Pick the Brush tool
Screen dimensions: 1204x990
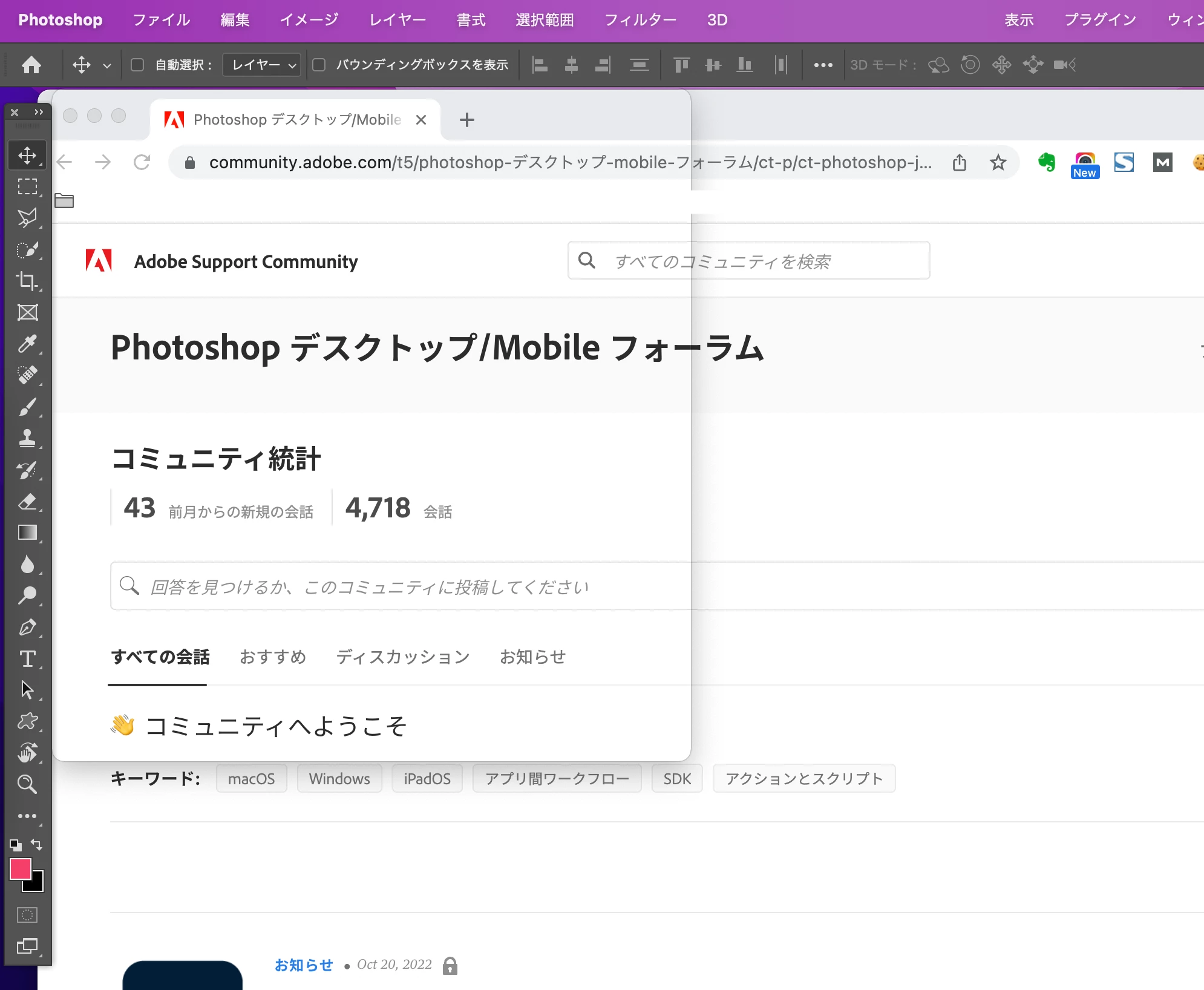coord(27,407)
